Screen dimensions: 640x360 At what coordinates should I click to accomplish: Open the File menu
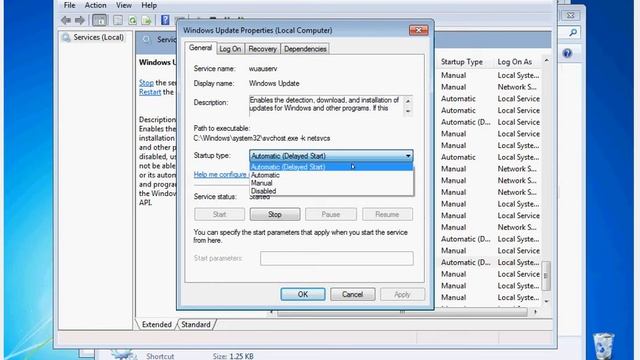[69, 5]
